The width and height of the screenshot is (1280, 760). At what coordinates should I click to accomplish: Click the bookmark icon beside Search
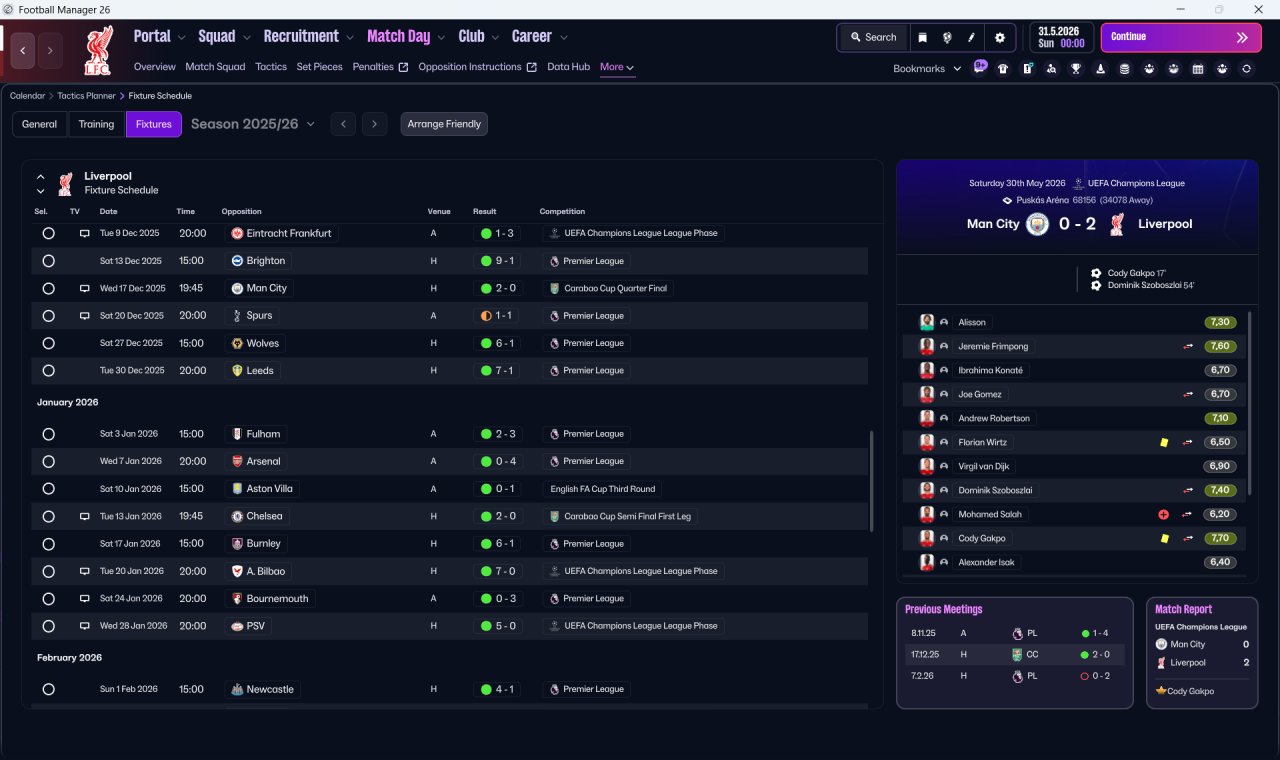(923, 37)
